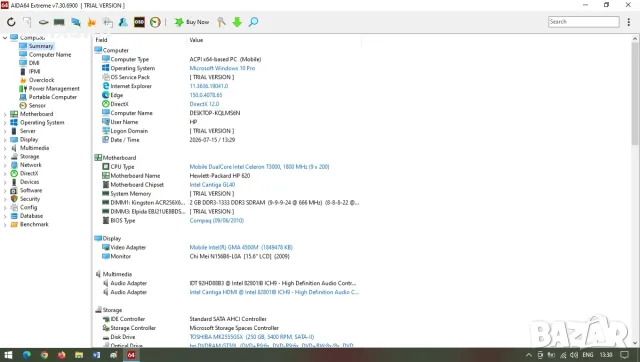The image size is (640, 362).
Task: Select Portable Computer tree item
Action: click(53, 97)
